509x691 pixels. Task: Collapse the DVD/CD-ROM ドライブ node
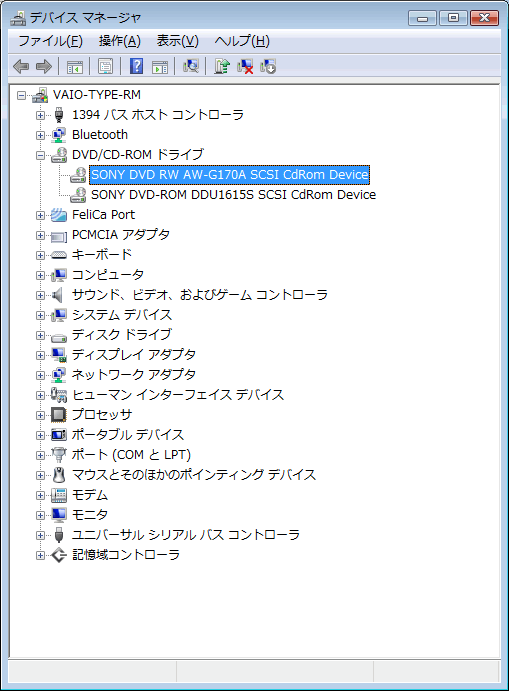(40, 155)
